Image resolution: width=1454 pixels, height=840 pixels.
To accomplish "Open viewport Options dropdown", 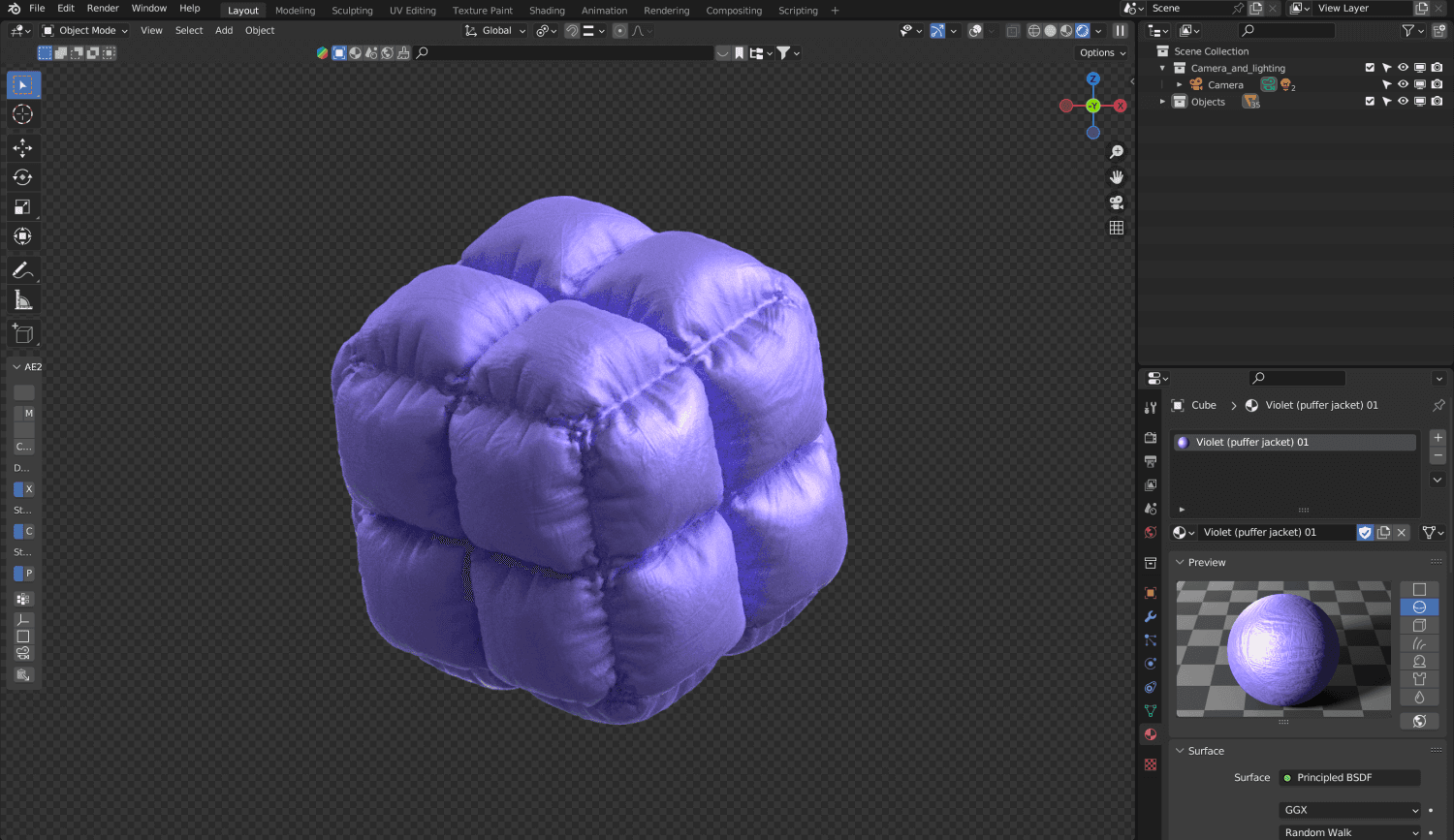I will pyautogui.click(x=1103, y=53).
